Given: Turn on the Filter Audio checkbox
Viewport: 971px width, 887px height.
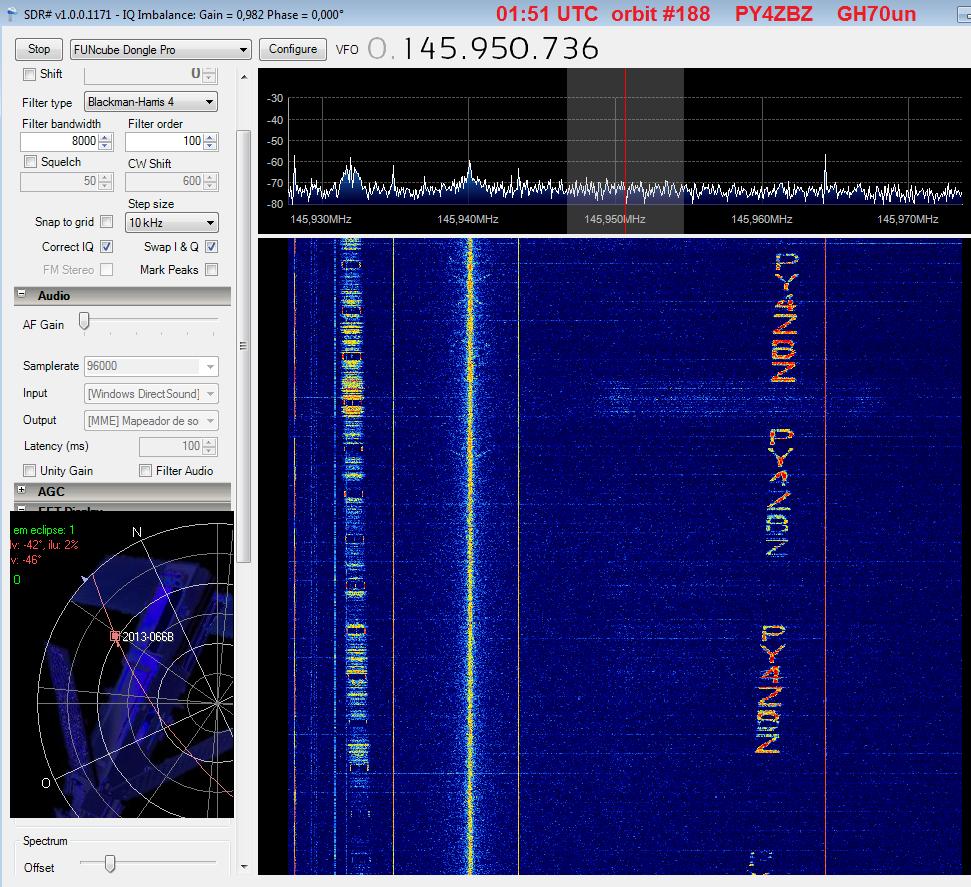Looking at the screenshot, I should point(146,471).
